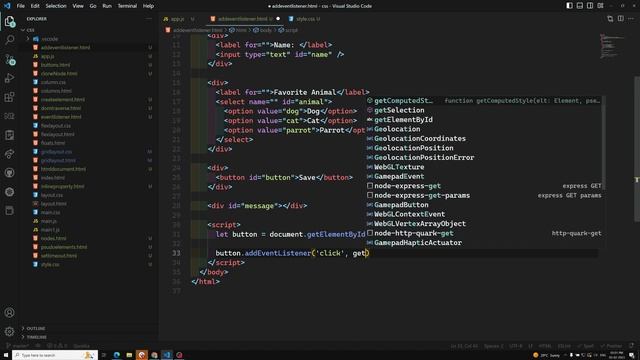Open the Help menu
This screenshot has height=360, width=640.
click(148, 6)
